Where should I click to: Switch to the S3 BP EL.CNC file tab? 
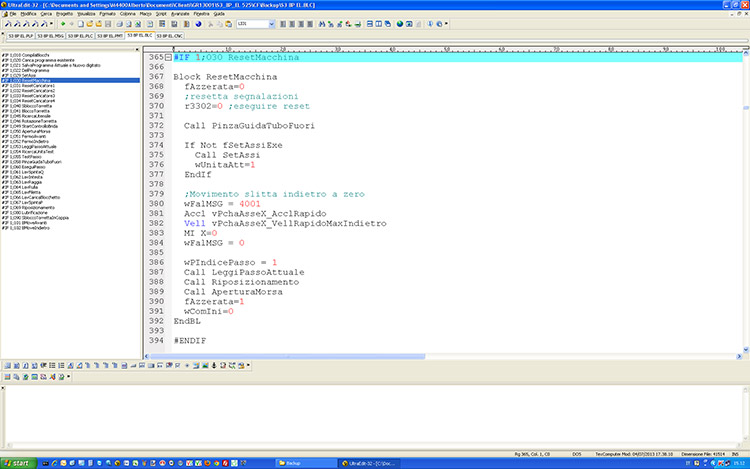[169, 36]
